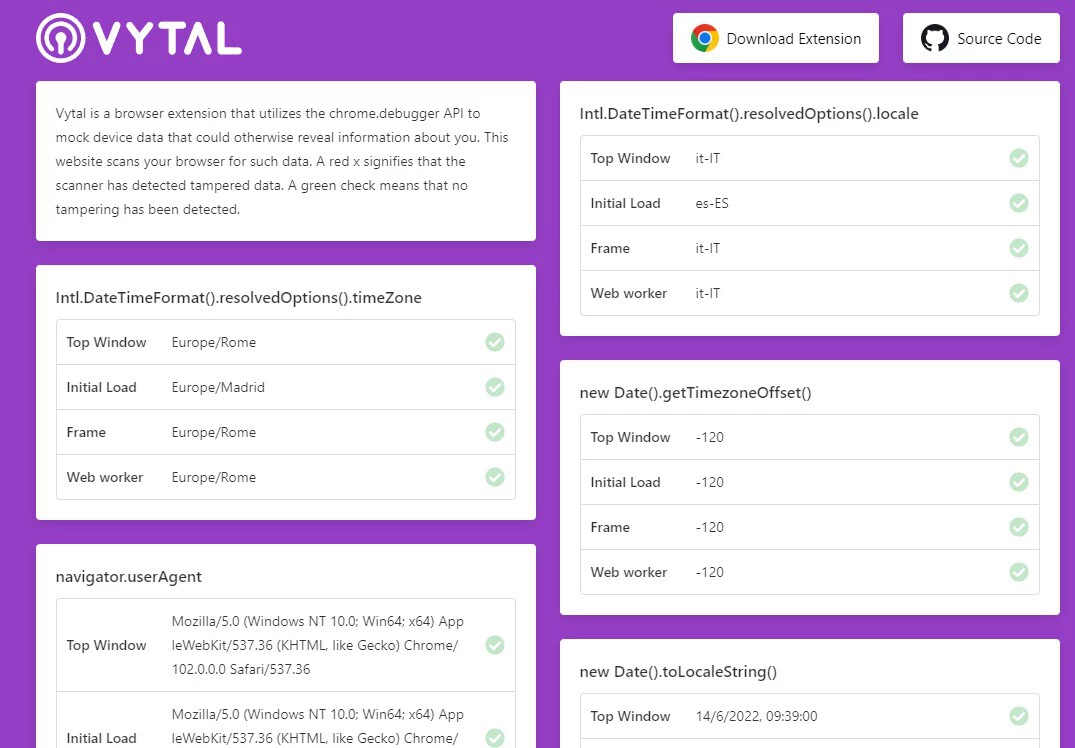
Task: Click the navigator.userAgent section heading
Action: [x=129, y=577]
